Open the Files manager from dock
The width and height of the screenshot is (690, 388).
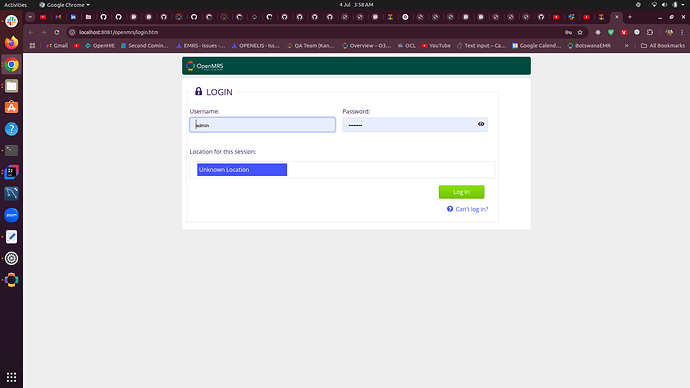11,86
